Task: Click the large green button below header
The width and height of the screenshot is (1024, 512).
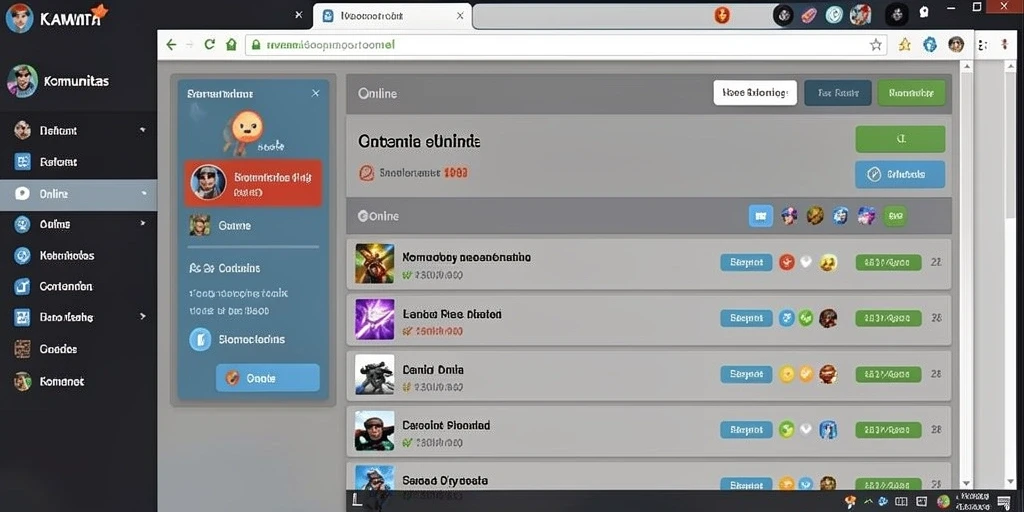Action: tap(900, 139)
